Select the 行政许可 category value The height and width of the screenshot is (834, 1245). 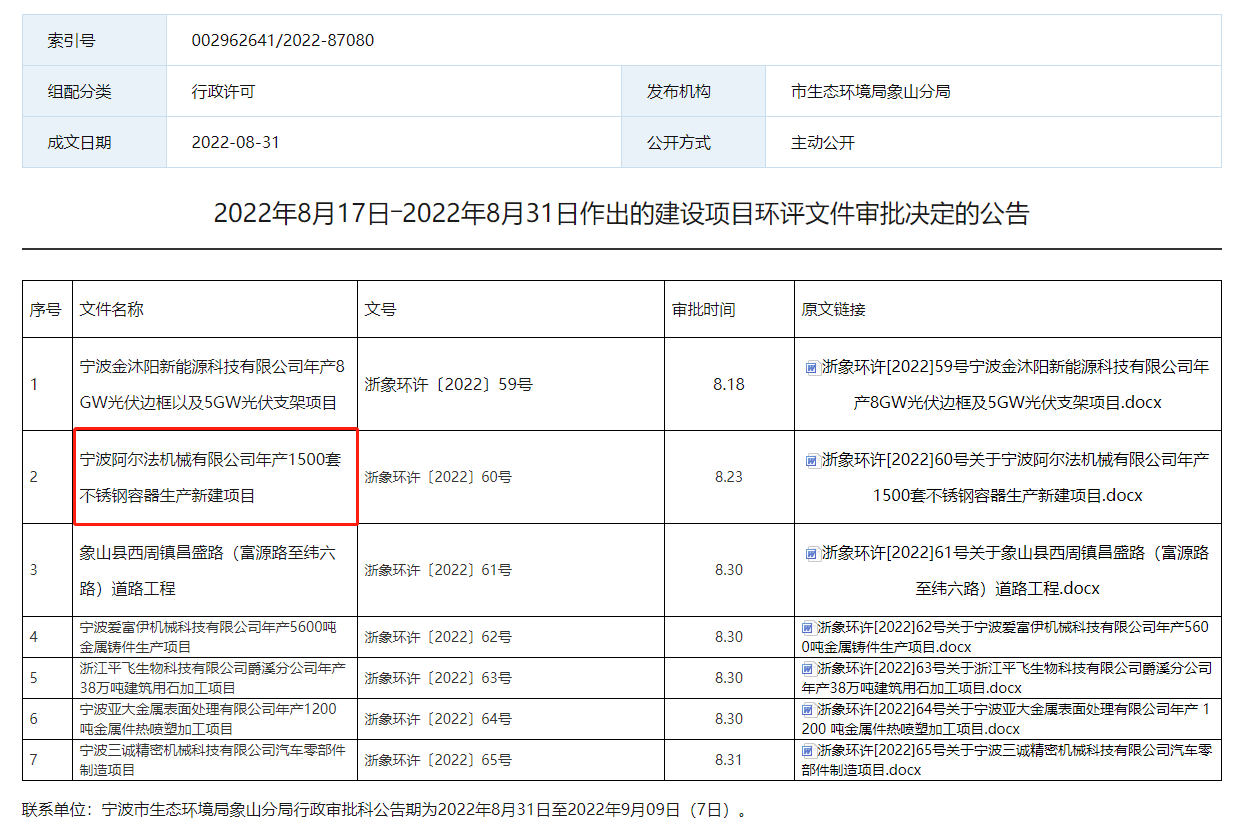pyautogui.click(x=223, y=91)
